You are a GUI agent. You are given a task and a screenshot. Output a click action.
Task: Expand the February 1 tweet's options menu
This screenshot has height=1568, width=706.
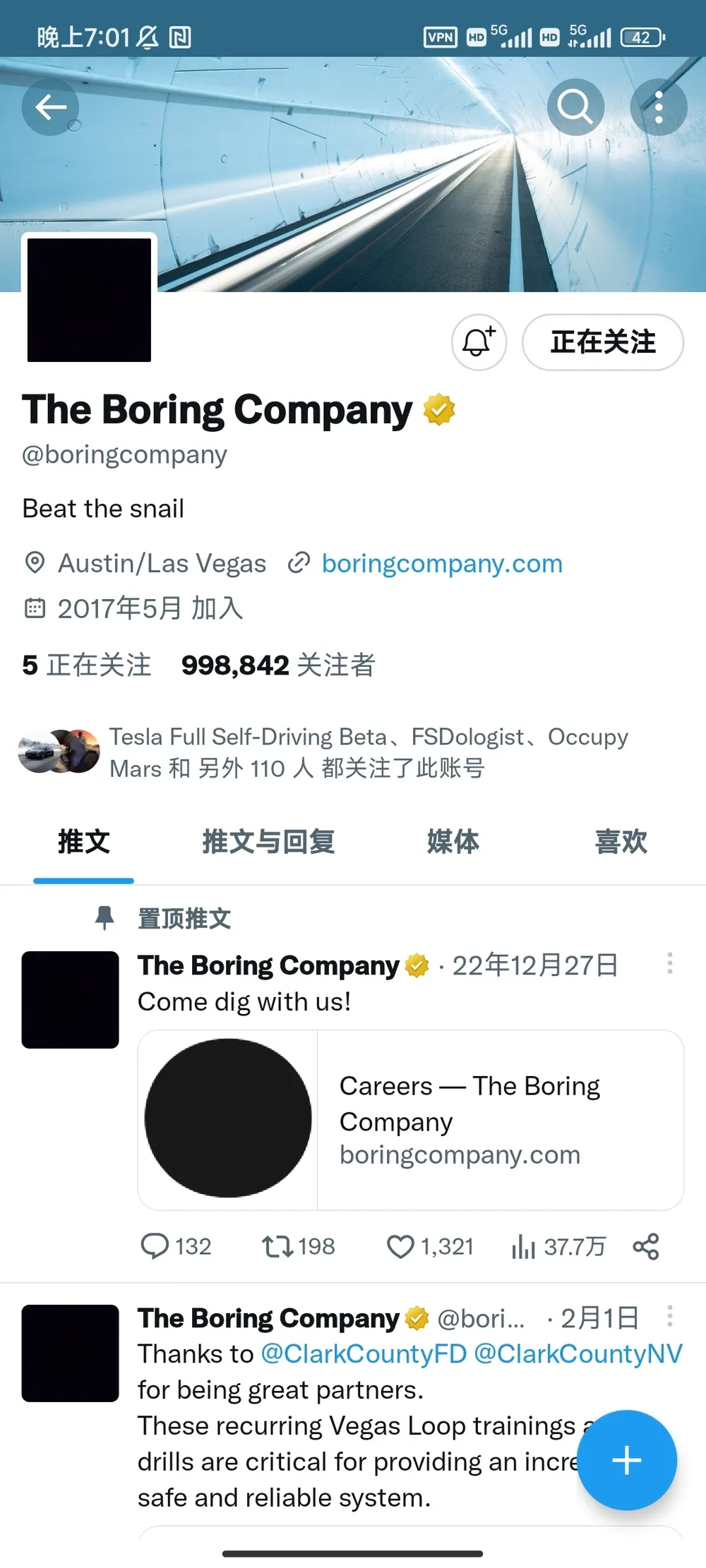[669, 1316]
